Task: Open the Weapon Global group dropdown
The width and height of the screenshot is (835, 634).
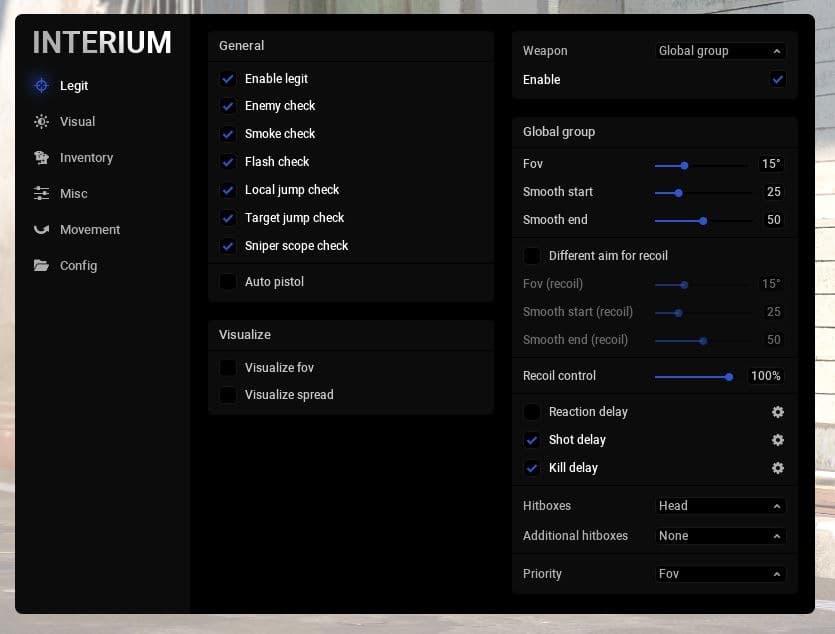Action: point(720,51)
